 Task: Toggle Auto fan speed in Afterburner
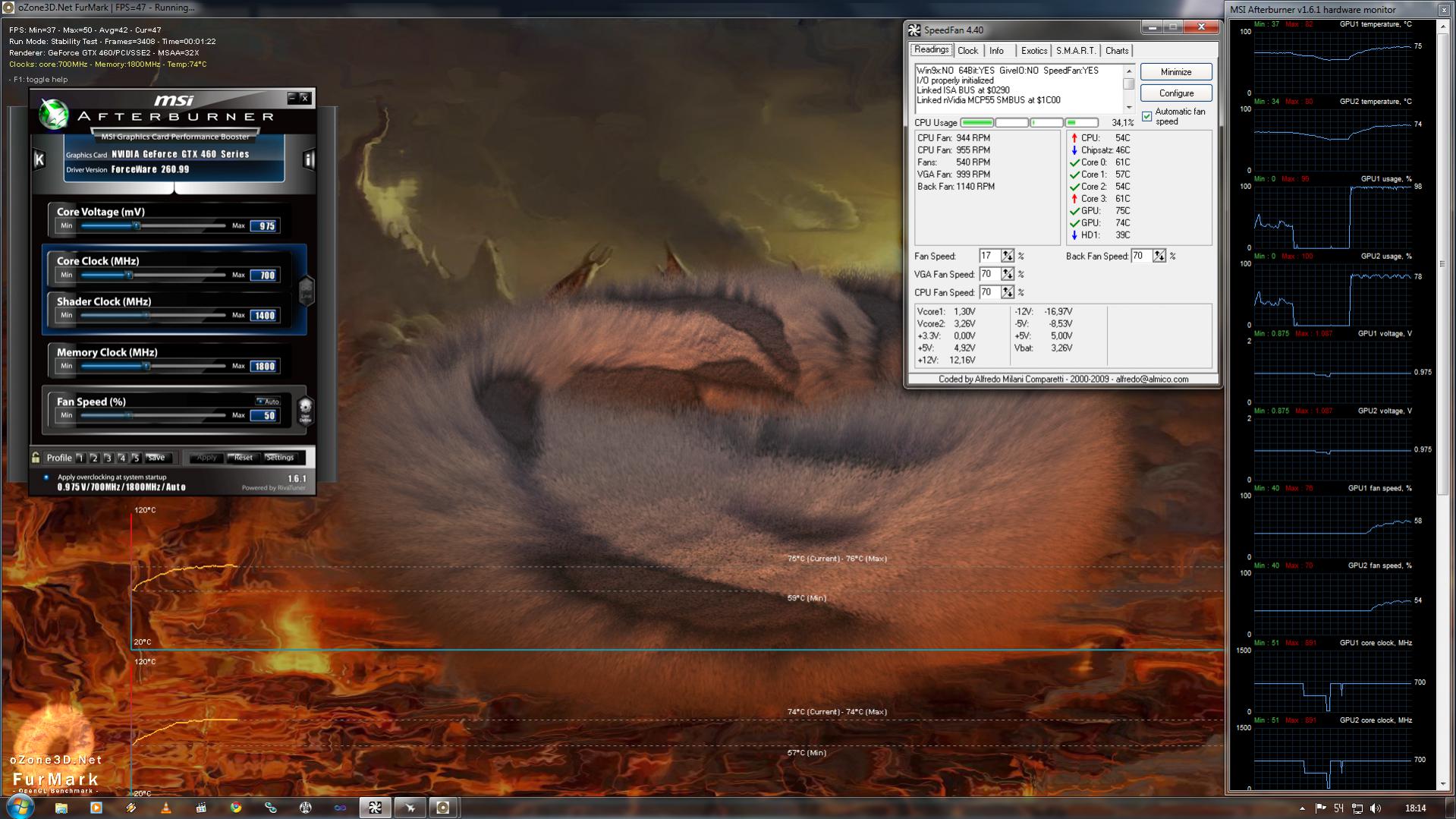coord(268,402)
